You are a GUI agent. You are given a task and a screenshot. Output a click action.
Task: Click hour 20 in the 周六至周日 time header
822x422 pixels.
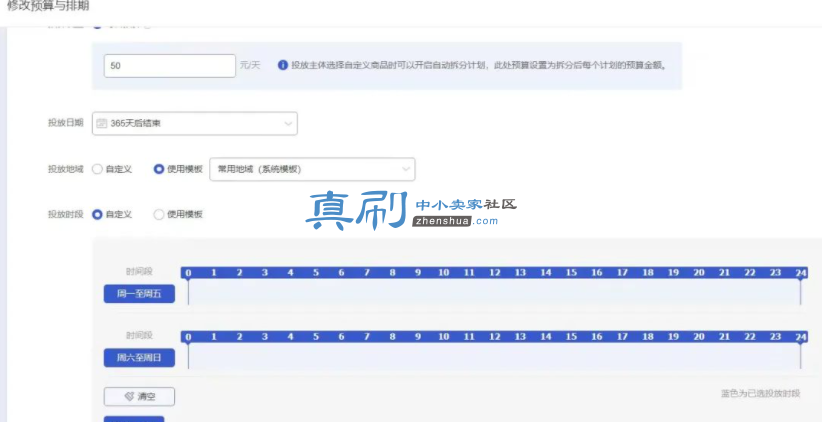(699, 337)
